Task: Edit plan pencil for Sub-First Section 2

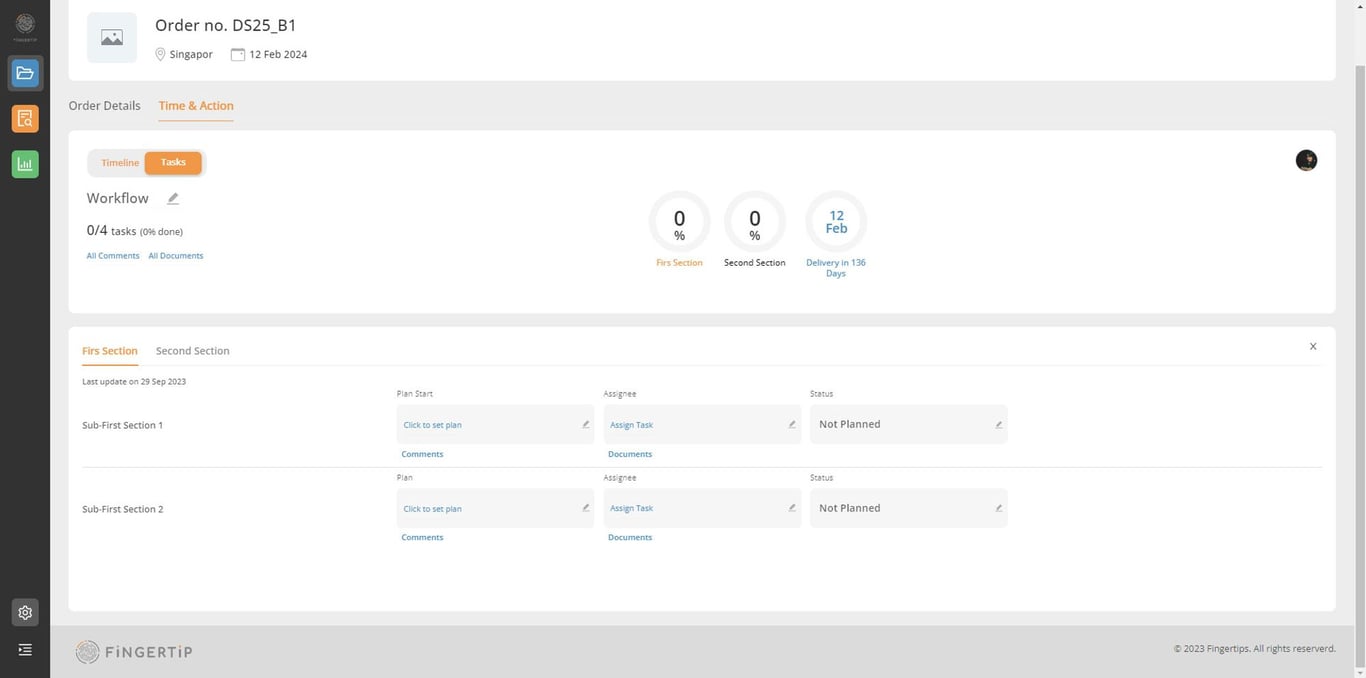Action: 586,508
